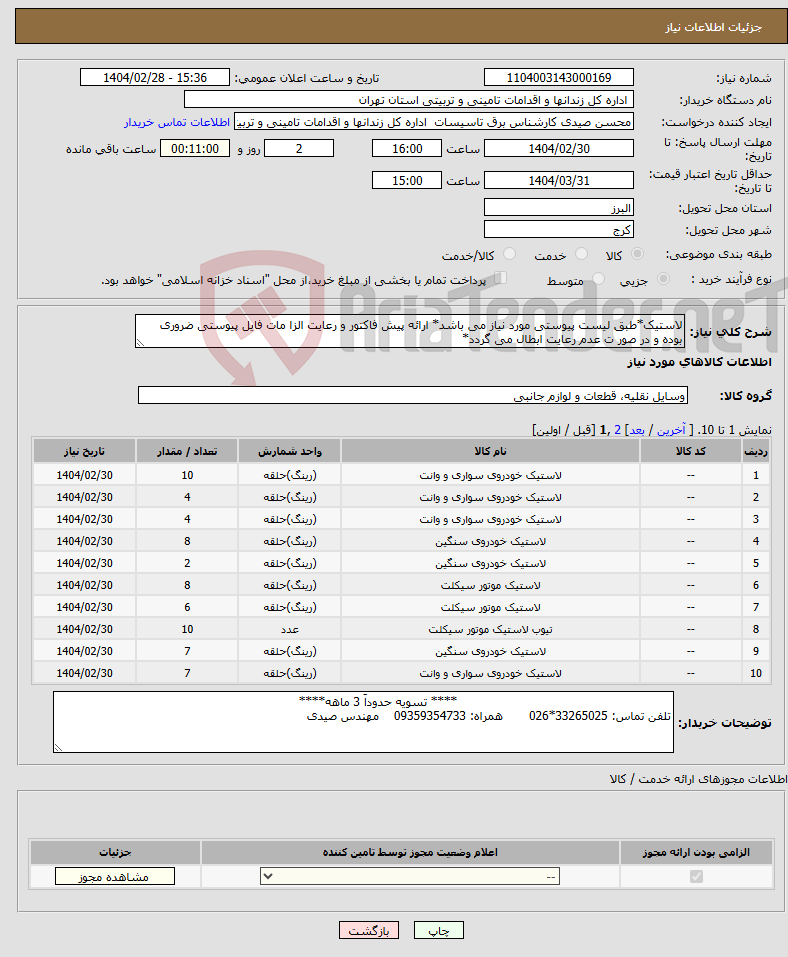Click the buyer notes text area
788x957 pixels.
[363, 722]
